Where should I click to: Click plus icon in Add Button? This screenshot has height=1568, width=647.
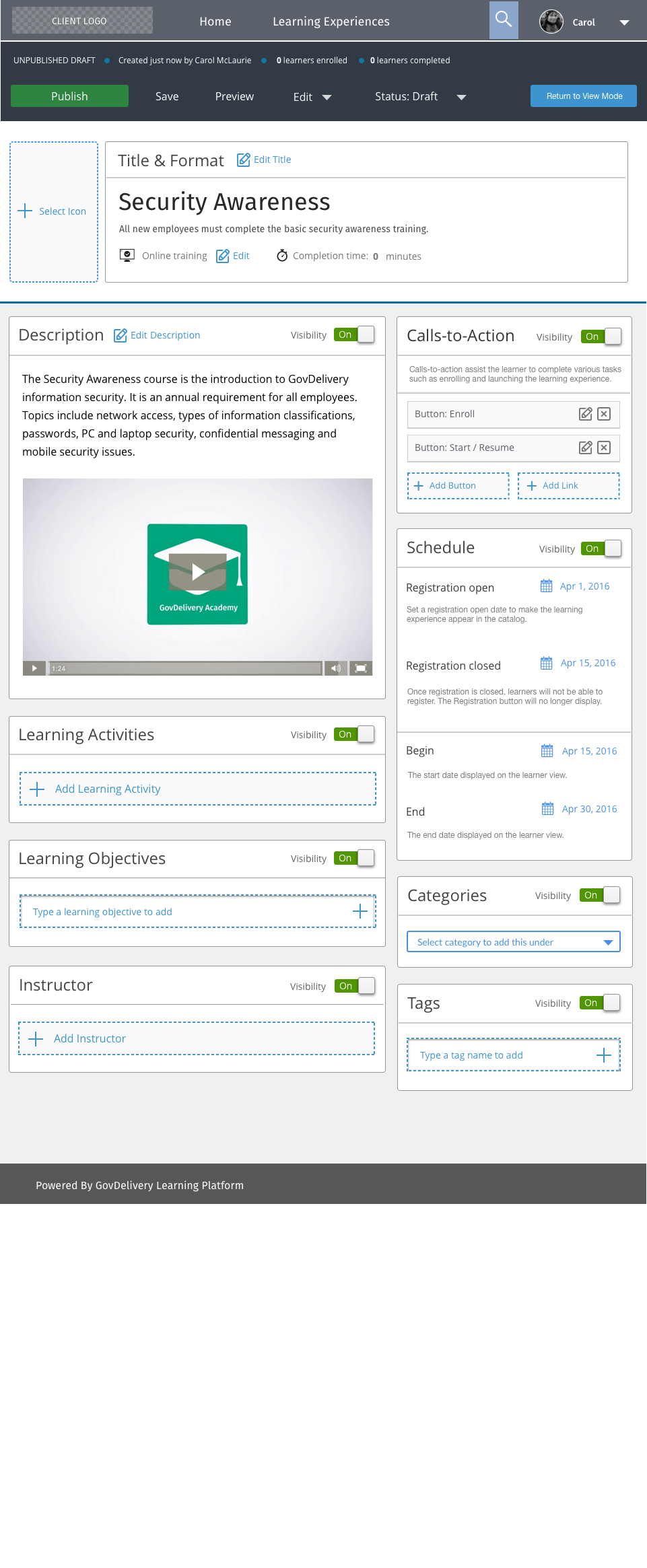click(x=419, y=486)
